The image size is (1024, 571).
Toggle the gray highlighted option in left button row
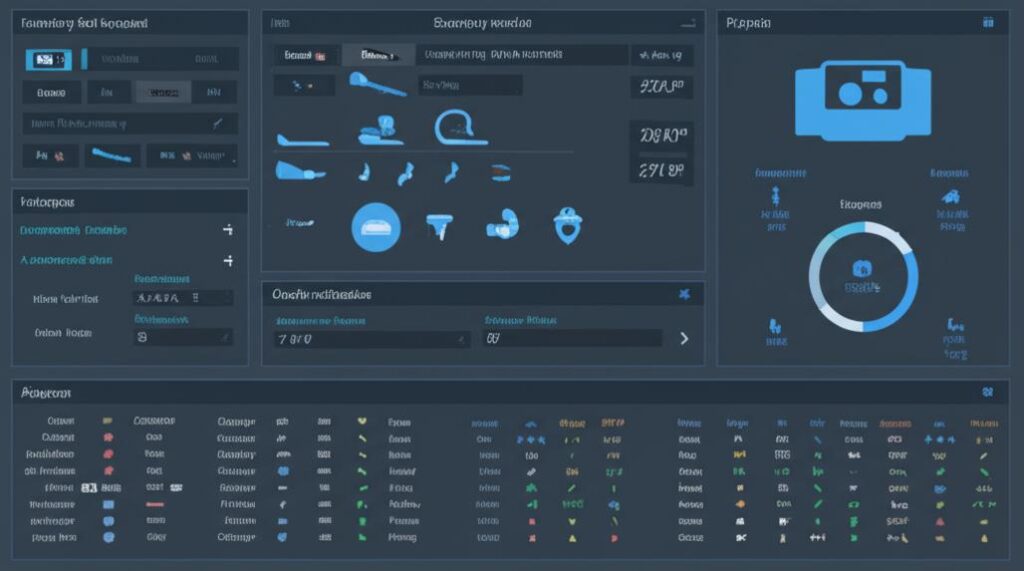162,93
